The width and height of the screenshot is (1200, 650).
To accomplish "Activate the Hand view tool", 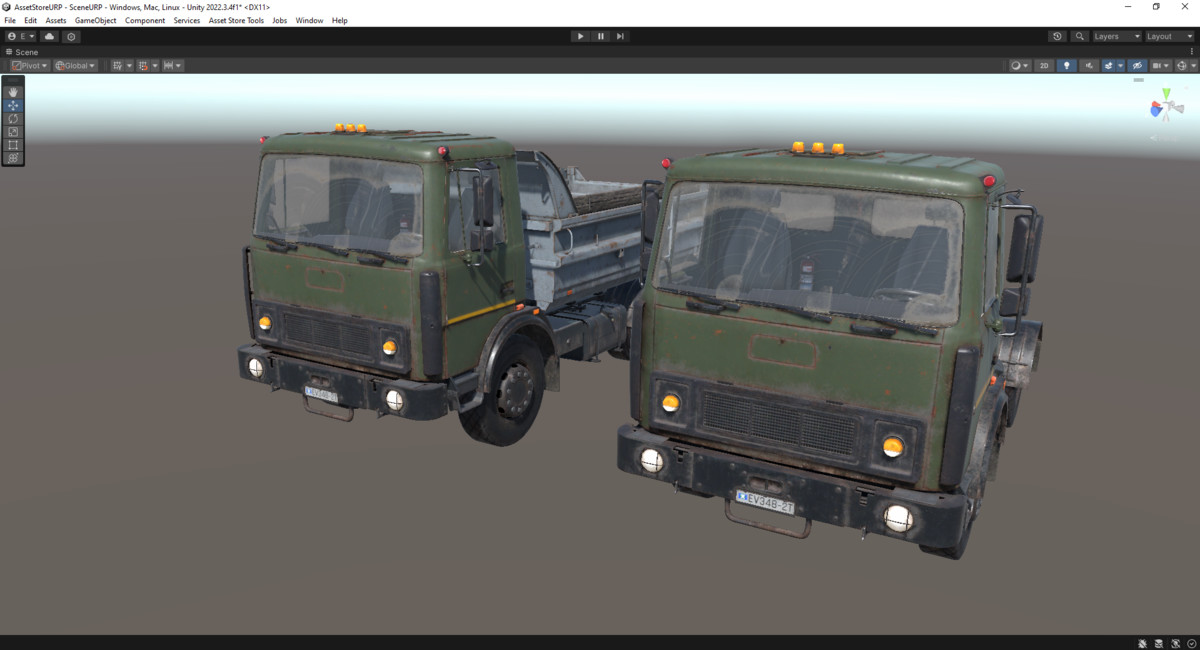I will [13, 91].
